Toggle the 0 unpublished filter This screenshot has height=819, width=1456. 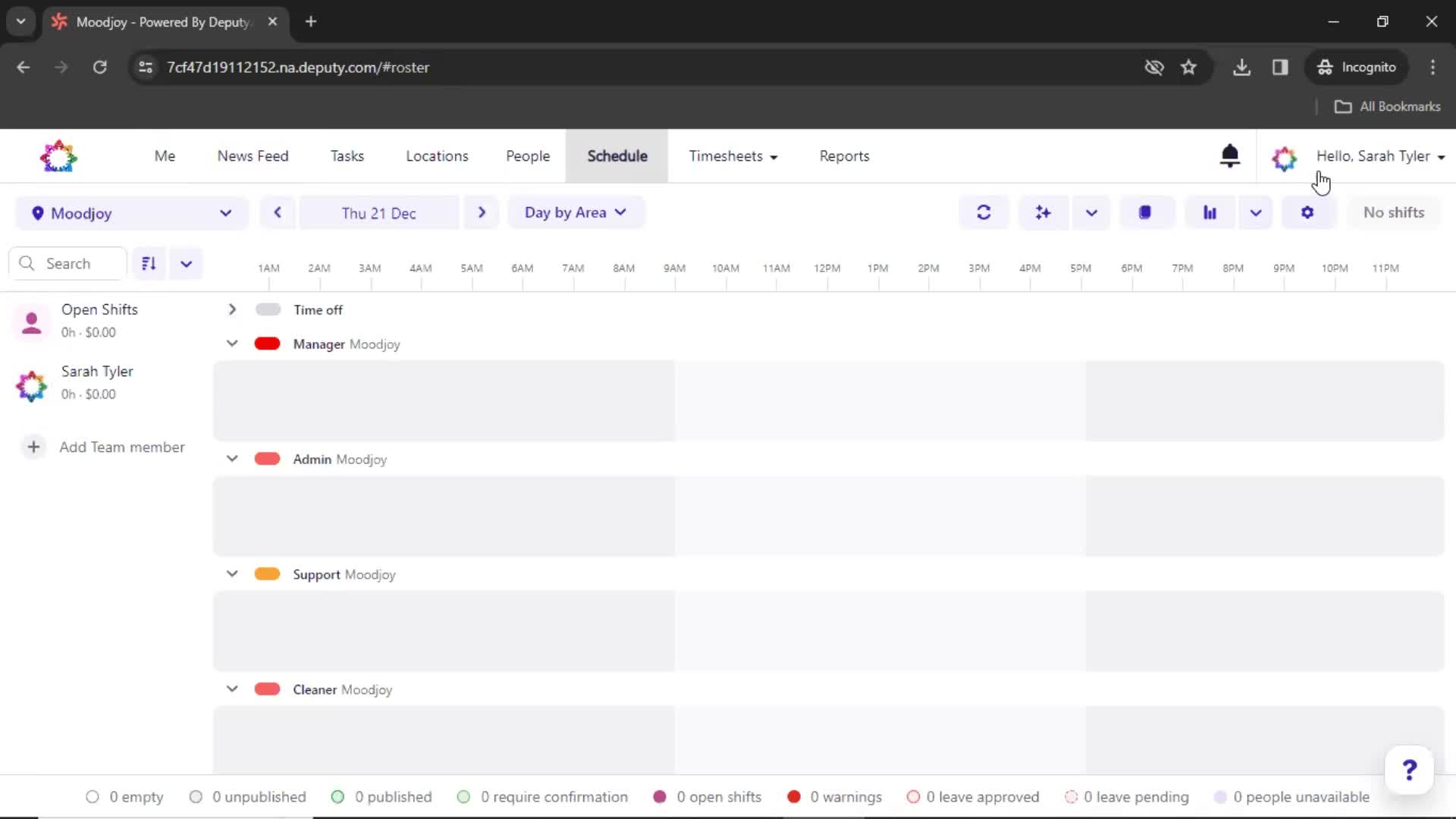pyautogui.click(x=247, y=797)
